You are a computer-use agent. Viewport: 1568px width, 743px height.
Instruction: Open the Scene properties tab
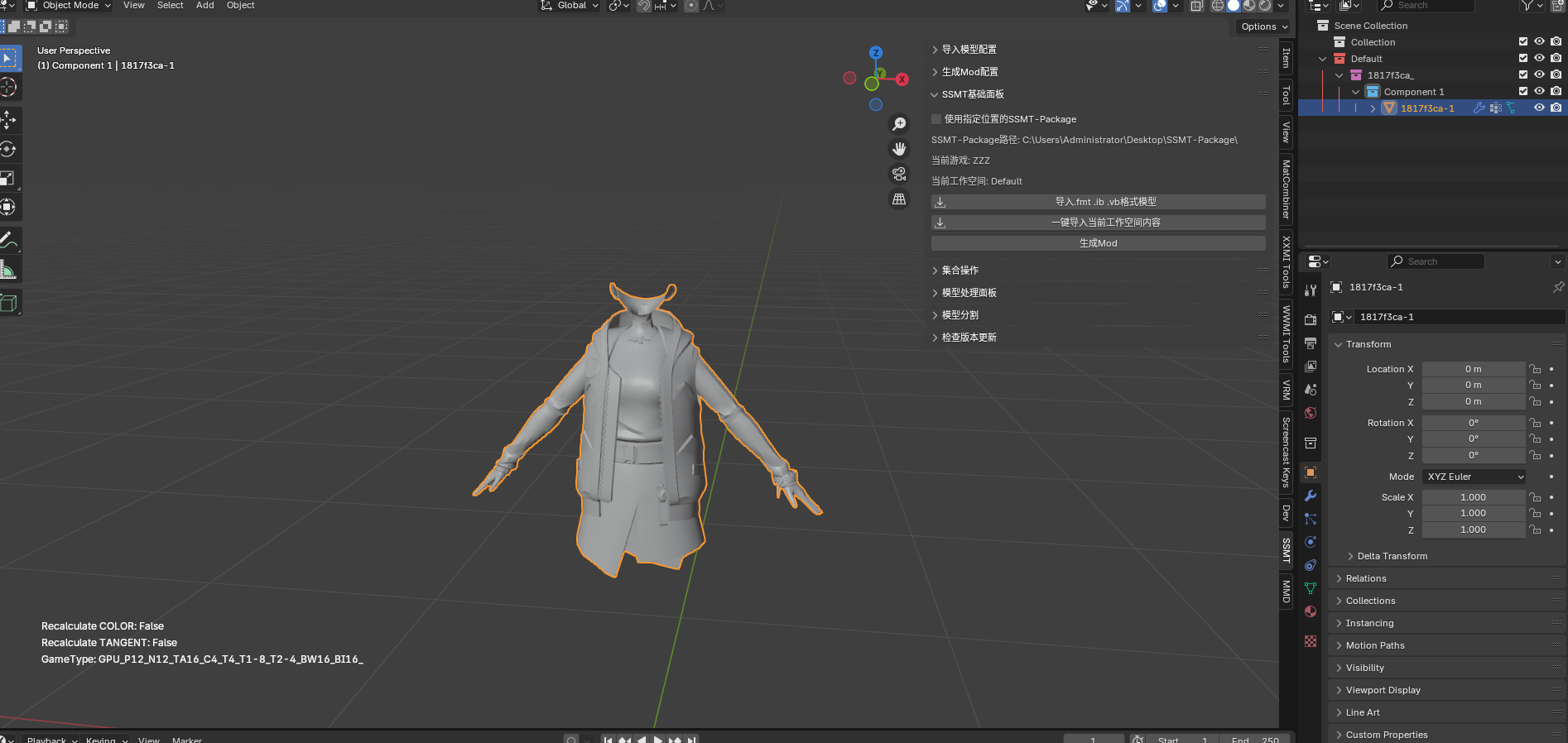(x=1311, y=389)
